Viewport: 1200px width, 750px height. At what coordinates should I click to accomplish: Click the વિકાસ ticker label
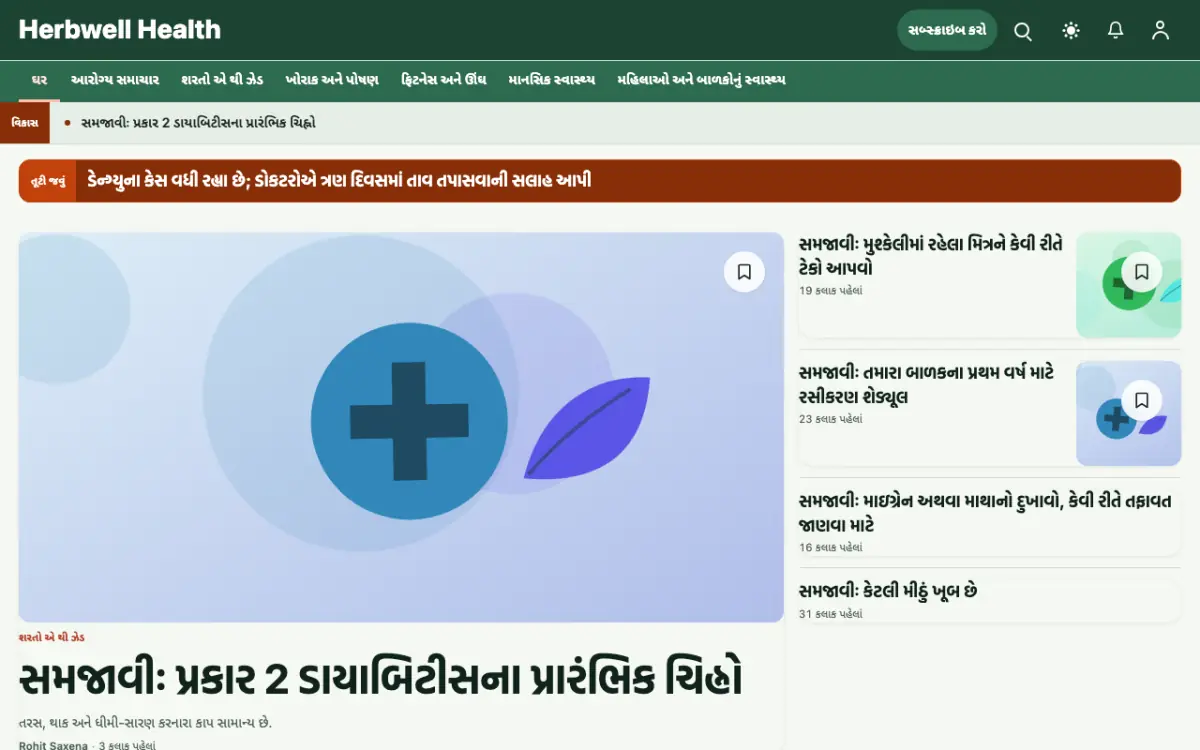tap(25, 123)
